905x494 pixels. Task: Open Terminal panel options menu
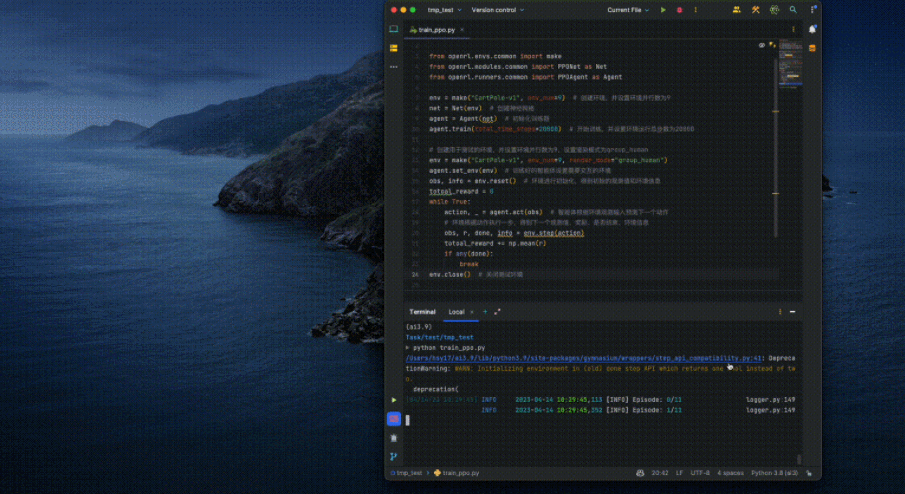coord(780,312)
